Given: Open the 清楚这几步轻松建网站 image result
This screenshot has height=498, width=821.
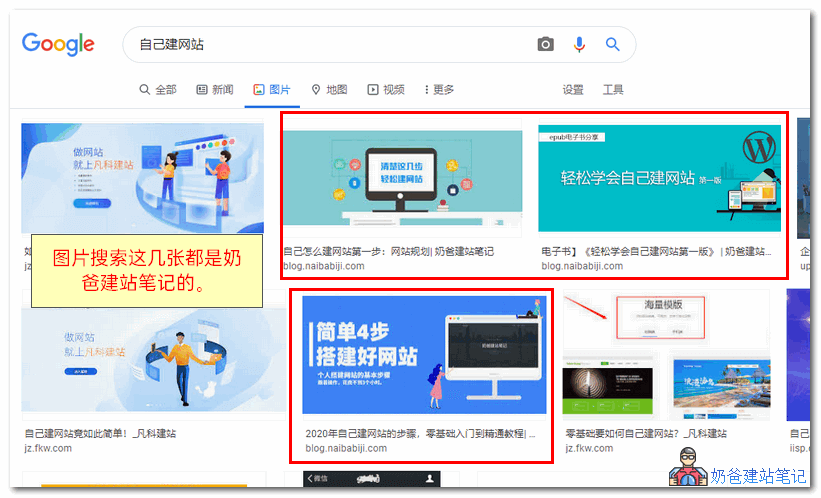Looking at the screenshot, I should 402,179.
